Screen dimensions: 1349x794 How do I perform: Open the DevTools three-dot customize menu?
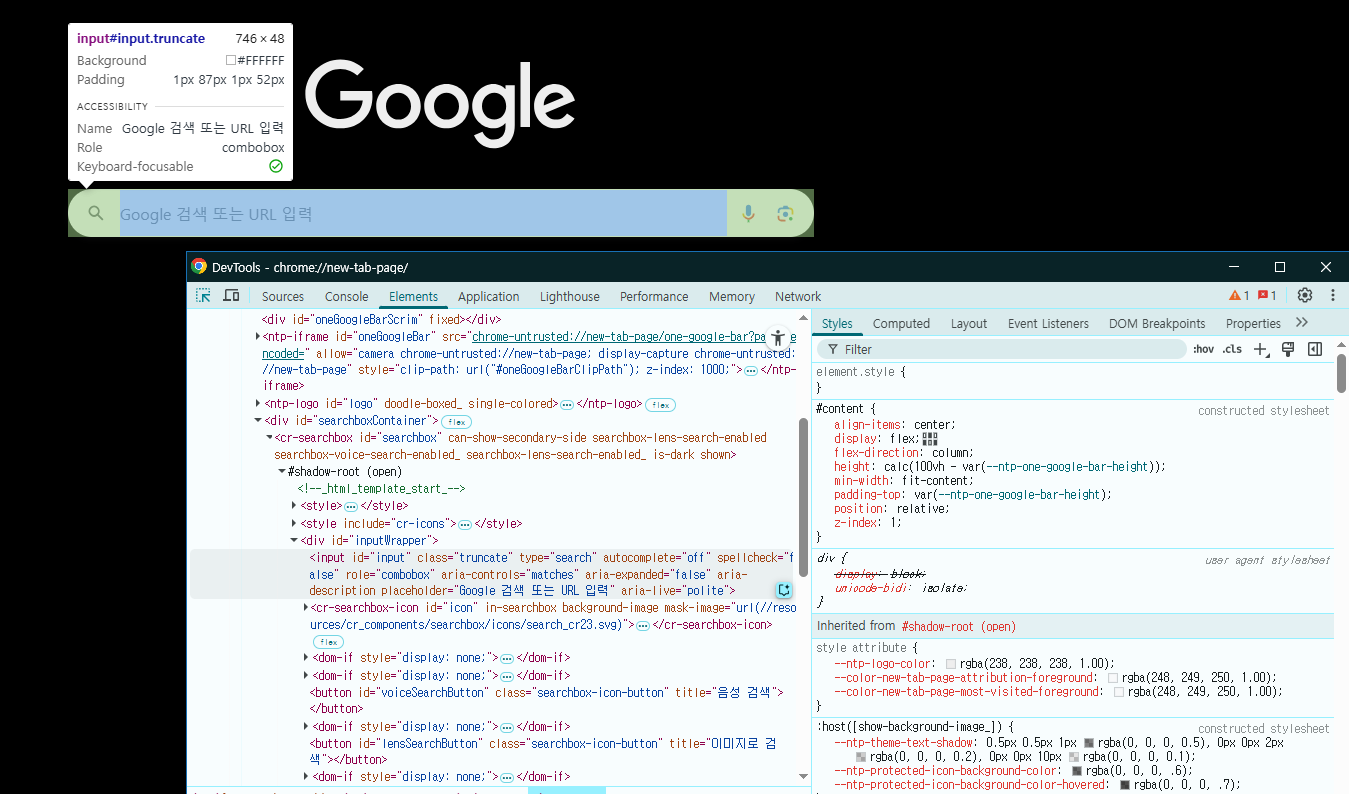[x=1332, y=296]
